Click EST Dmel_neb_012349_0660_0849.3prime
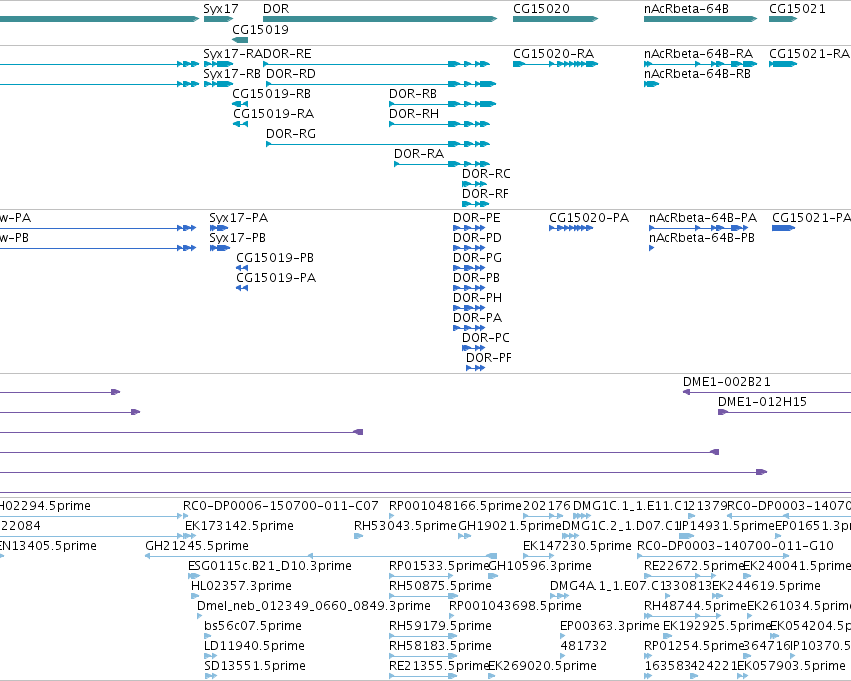 click(x=314, y=606)
